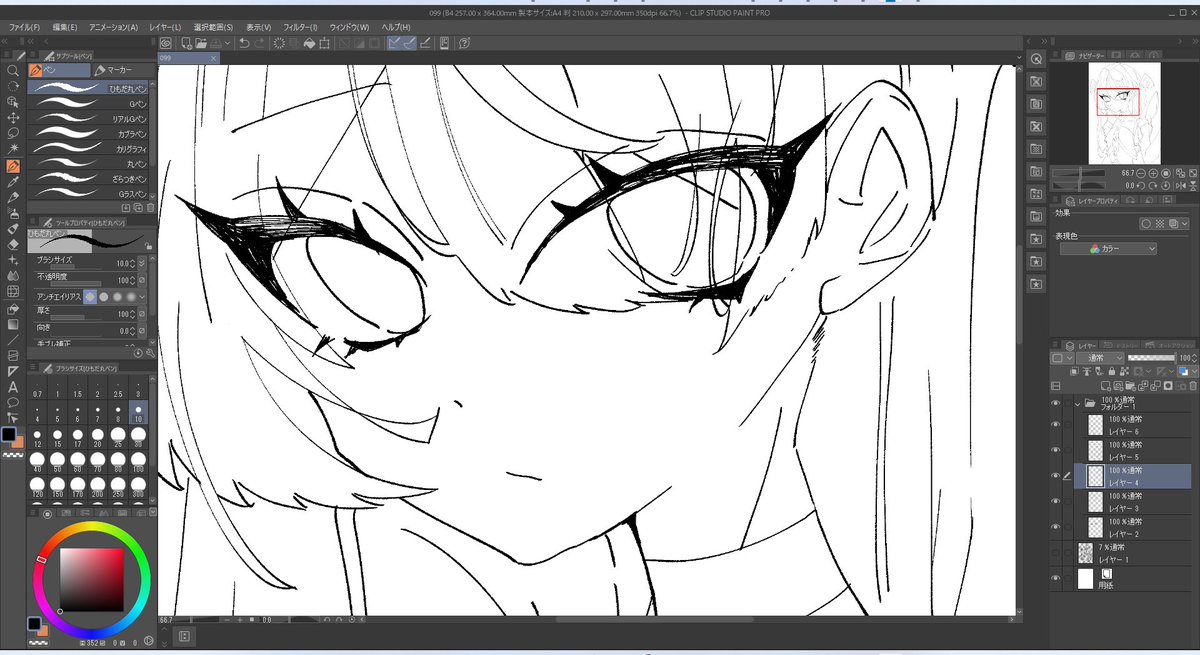
Task: Click the black main color swatch in toolbar
Action: [x=9, y=435]
